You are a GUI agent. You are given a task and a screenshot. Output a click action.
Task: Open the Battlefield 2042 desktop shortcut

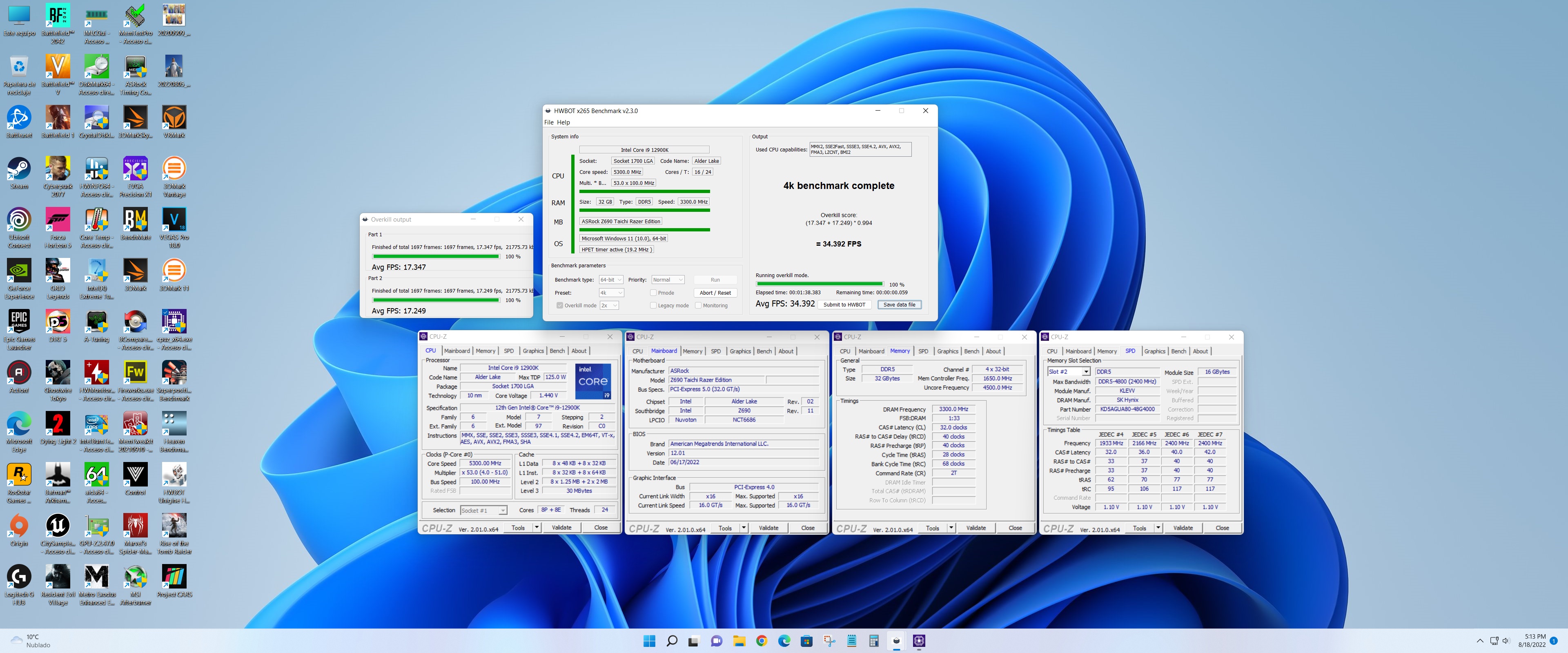pos(58,24)
